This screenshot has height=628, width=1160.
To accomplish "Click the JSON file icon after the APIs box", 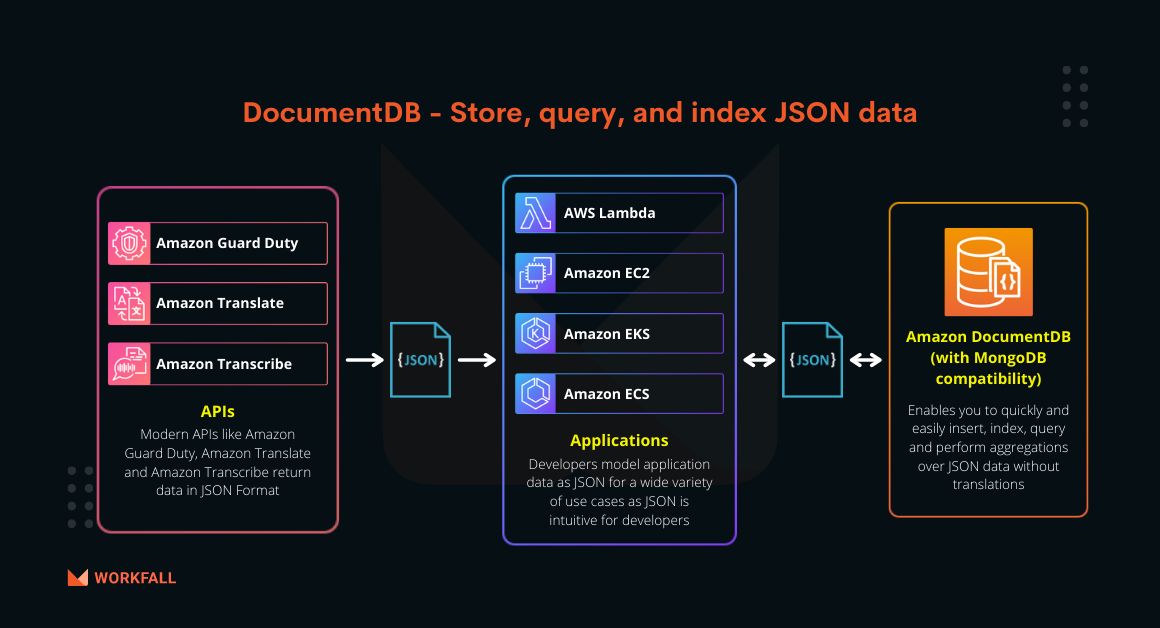I will (420, 360).
